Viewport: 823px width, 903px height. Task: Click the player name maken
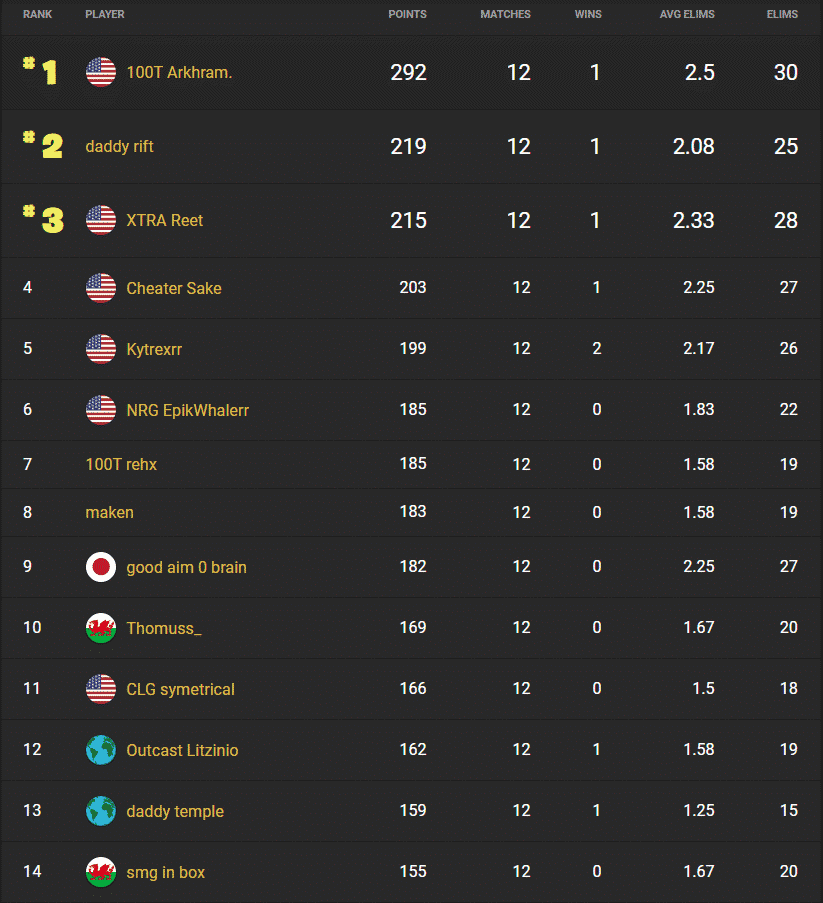[109, 512]
